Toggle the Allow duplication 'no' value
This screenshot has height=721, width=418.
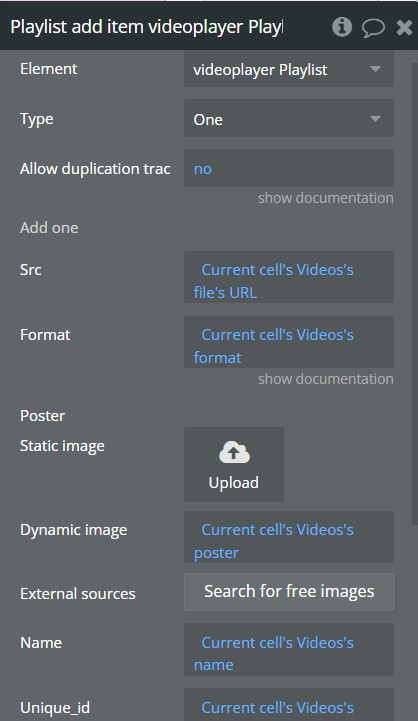[x=203, y=169]
